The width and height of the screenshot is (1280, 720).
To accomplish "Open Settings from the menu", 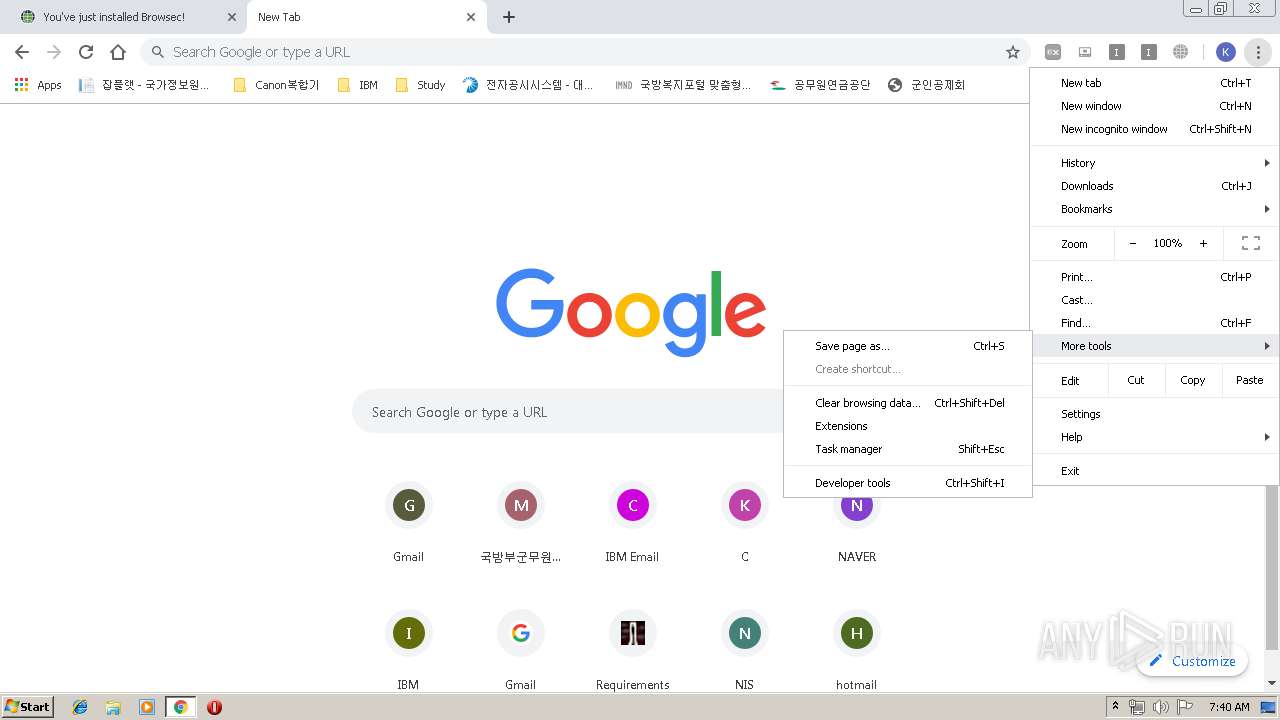I will (x=1155, y=414).
